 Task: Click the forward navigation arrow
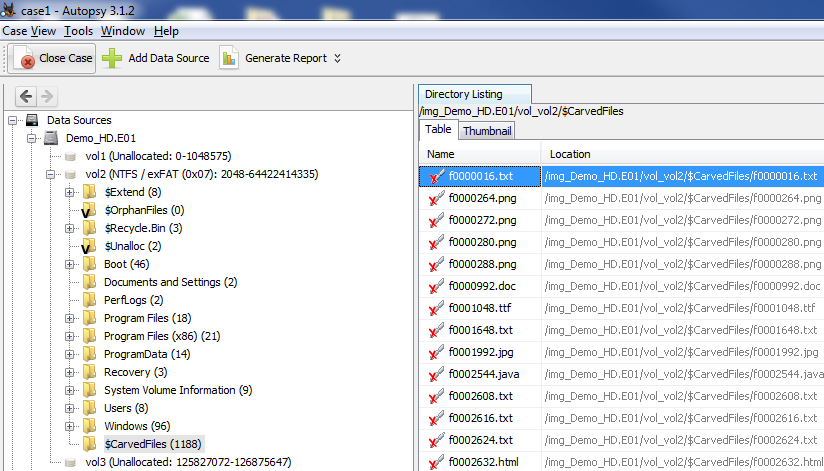[46, 96]
